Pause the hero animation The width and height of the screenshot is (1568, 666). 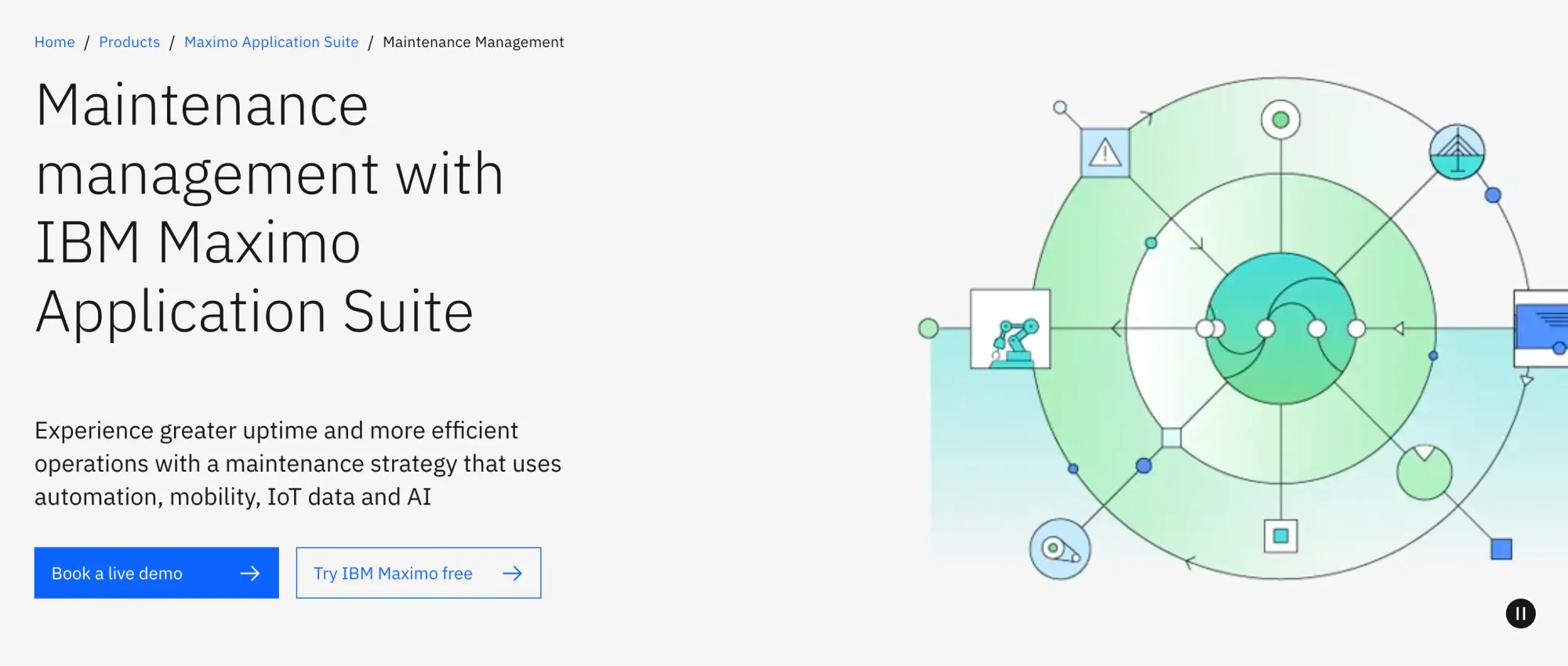tap(1520, 614)
